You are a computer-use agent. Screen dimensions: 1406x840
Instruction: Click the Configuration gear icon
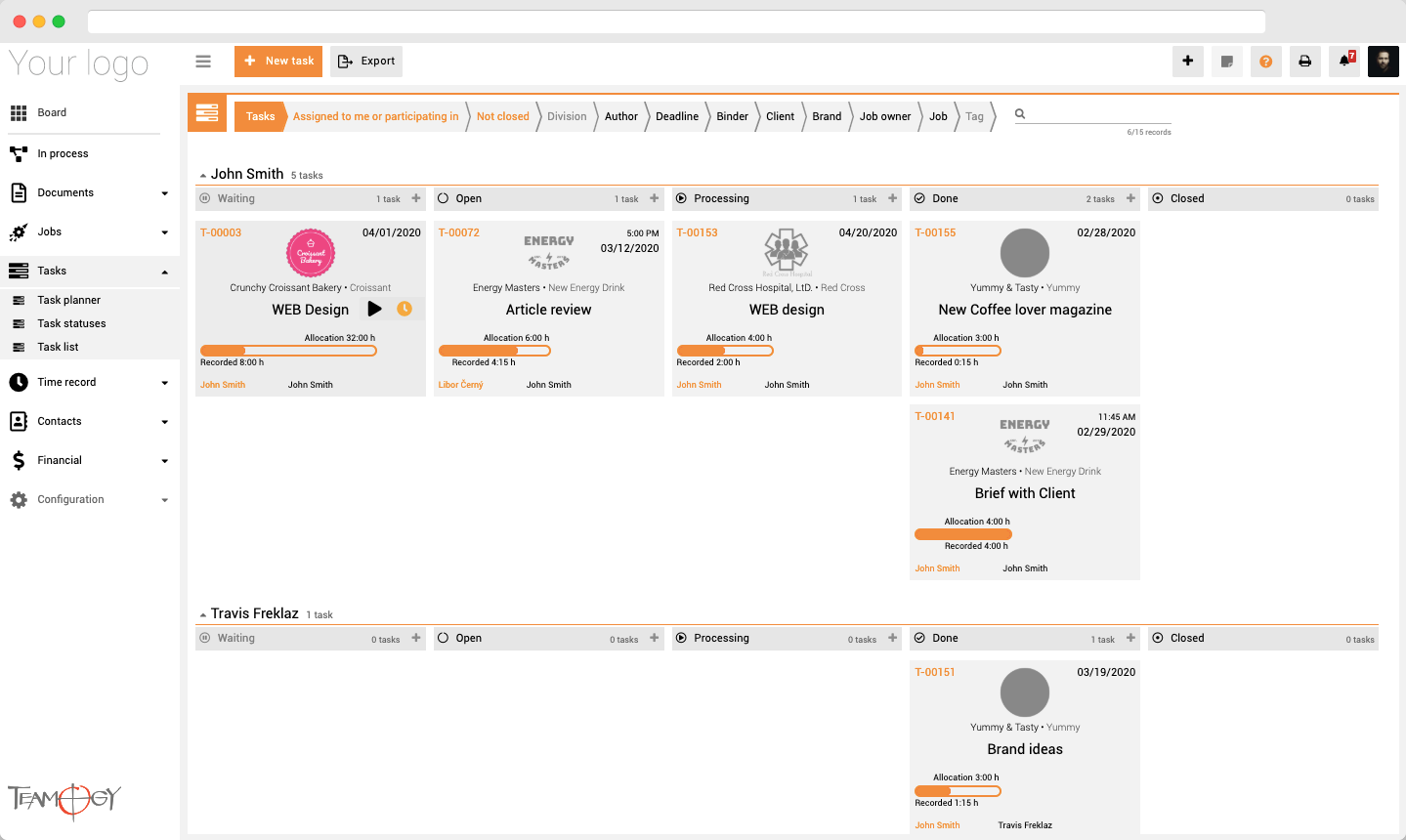pos(19,499)
